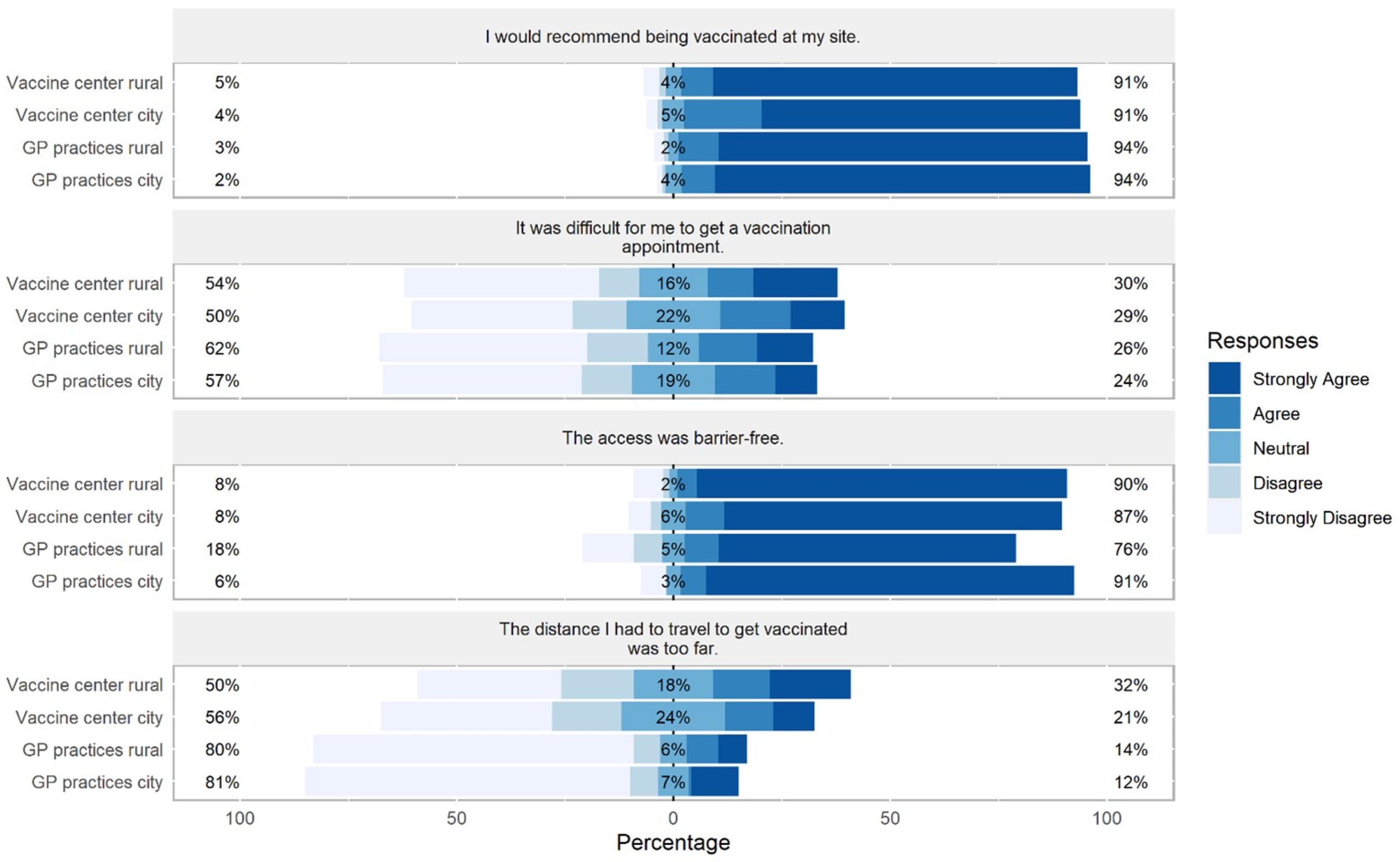Select the 62% label in appointment panel
This screenshot has width=1400, height=862.
pos(222,348)
